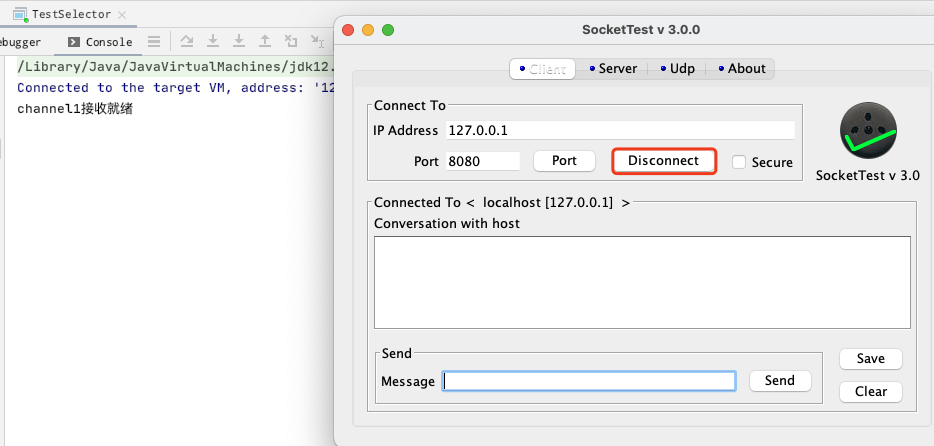This screenshot has height=446, width=934.
Task: Open the Console tab in the debugger
Action: point(99,42)
